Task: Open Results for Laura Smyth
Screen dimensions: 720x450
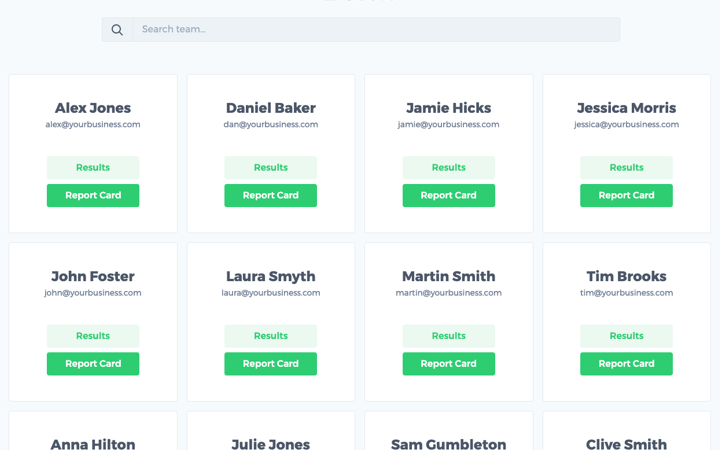Action: tap(270, 336)
